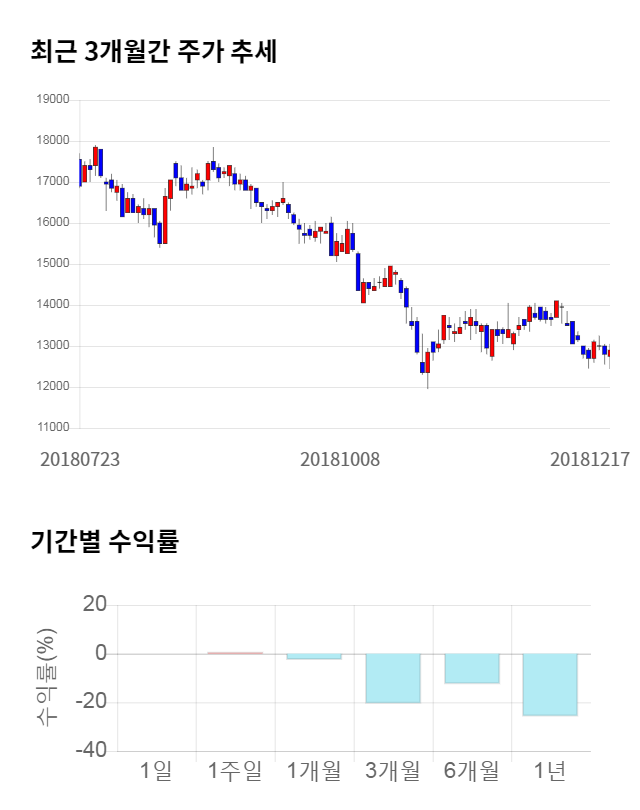Image resolution: width=640 pixels, height=810 pixels.
Task: Click the 1년 return bar
Action: [550, 684]
